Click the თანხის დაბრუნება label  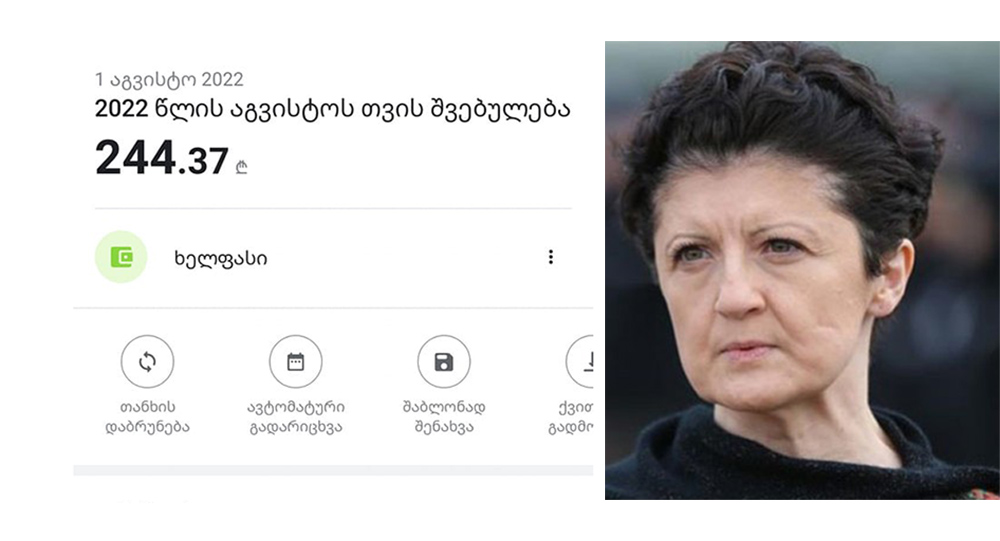coord(147,417)
